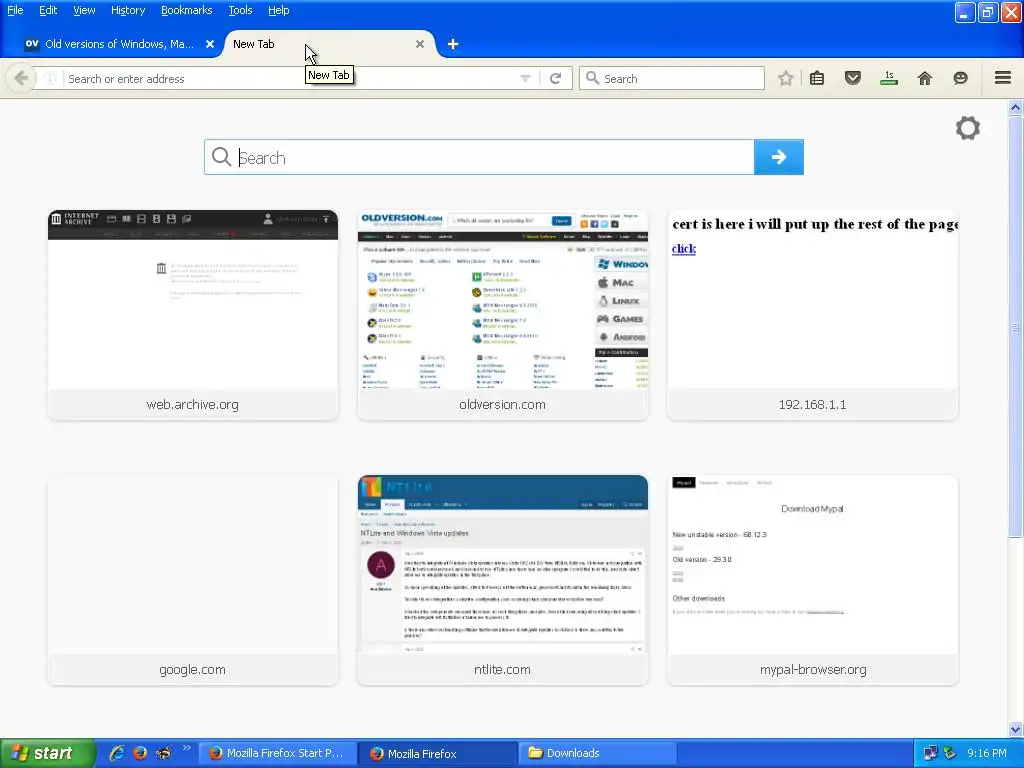Open a new tab with plus button
This screenshot has width=1024, height=768.
(453, 44)
